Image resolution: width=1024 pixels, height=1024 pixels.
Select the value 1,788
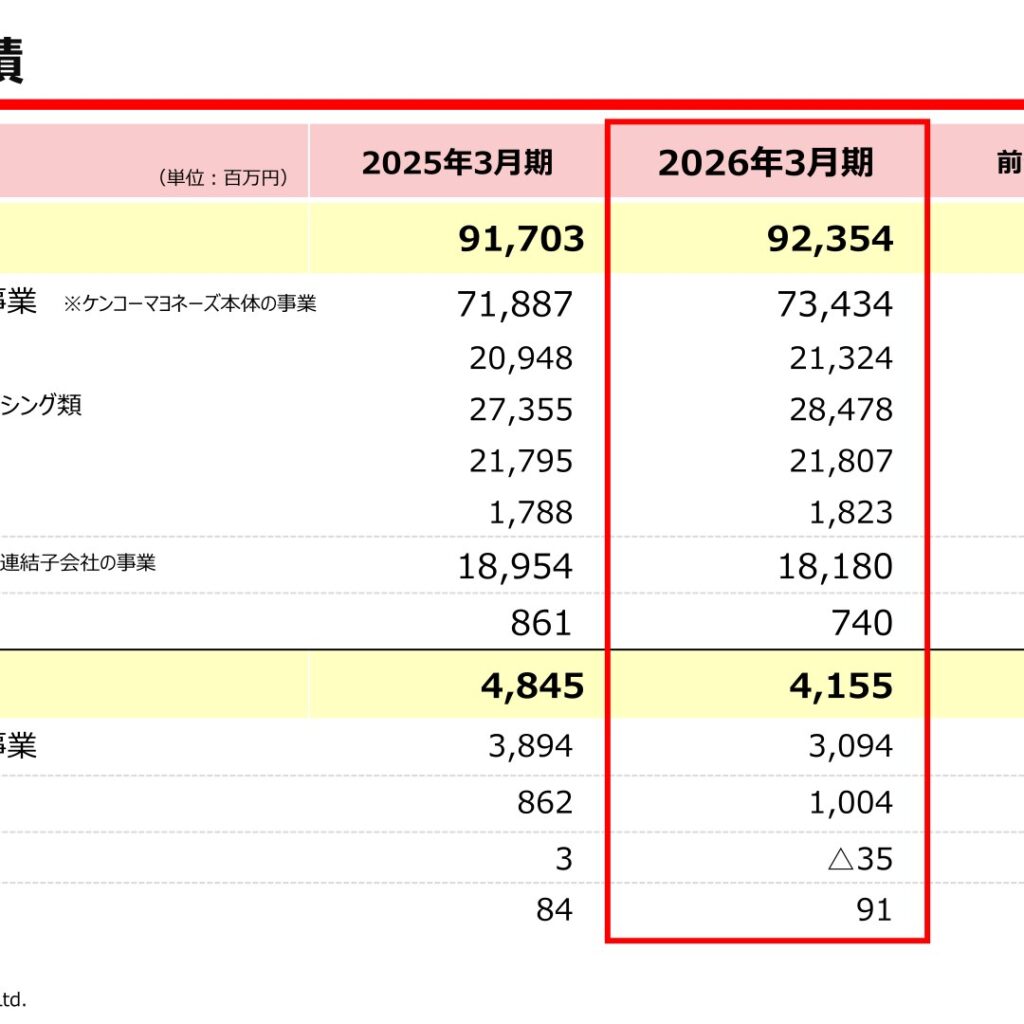(x=530, y=513)
